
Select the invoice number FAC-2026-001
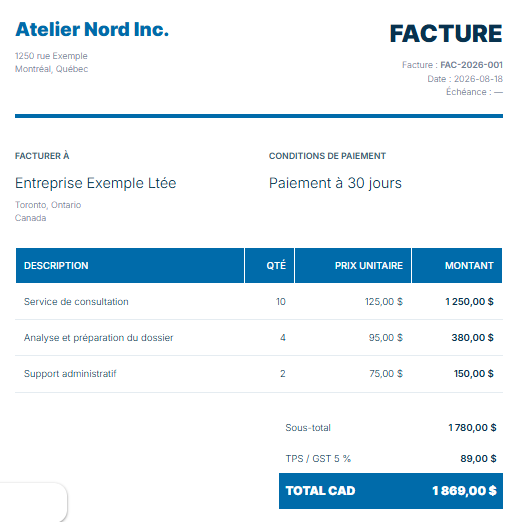pyautogui.click(x=471, y=65)
